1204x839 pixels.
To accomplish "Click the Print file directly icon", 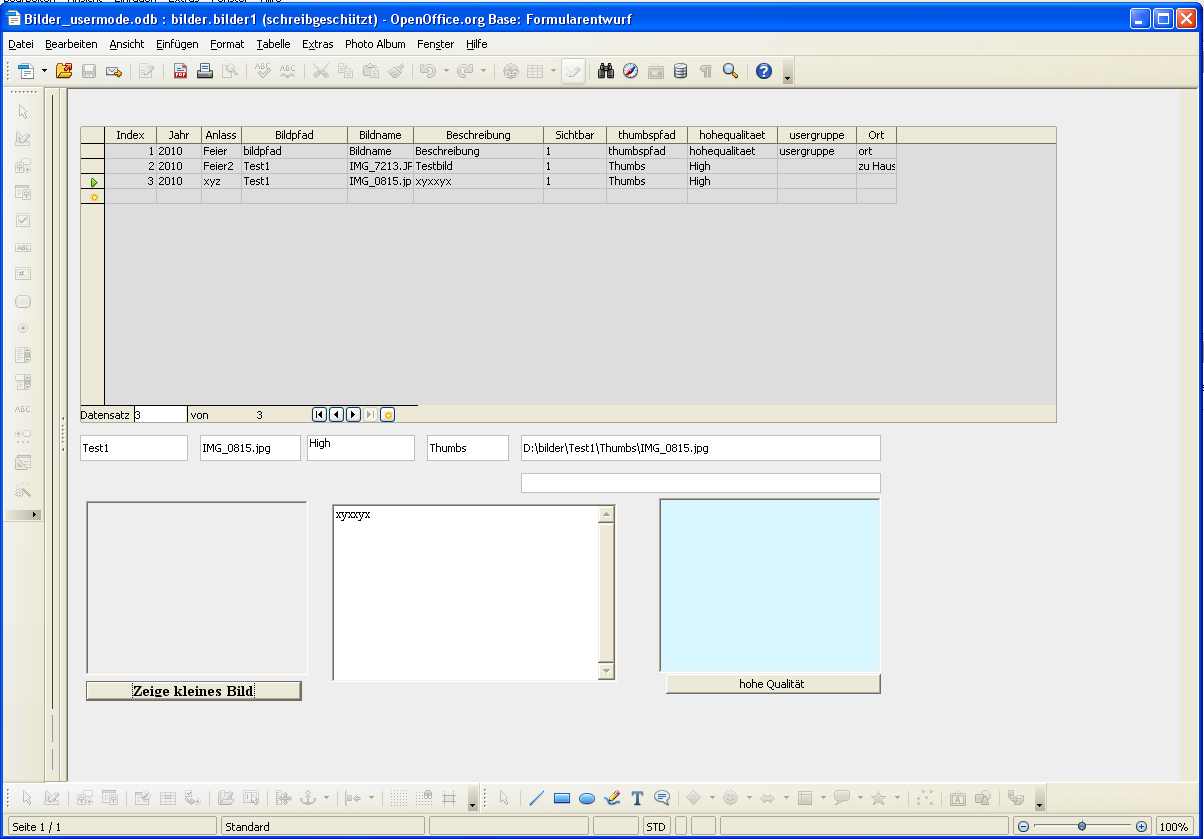I will (205, 71).
